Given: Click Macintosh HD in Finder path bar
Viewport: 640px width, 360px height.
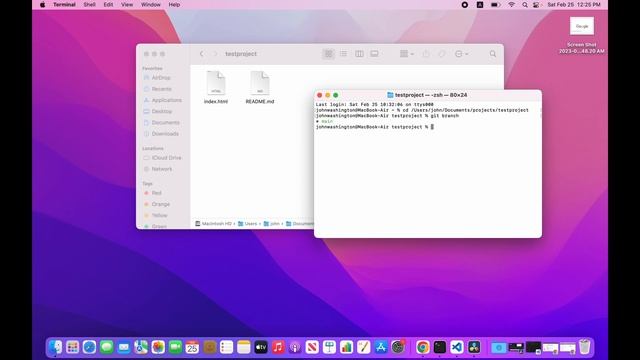Looking at the screenshot, I should [x=213, y=224].
